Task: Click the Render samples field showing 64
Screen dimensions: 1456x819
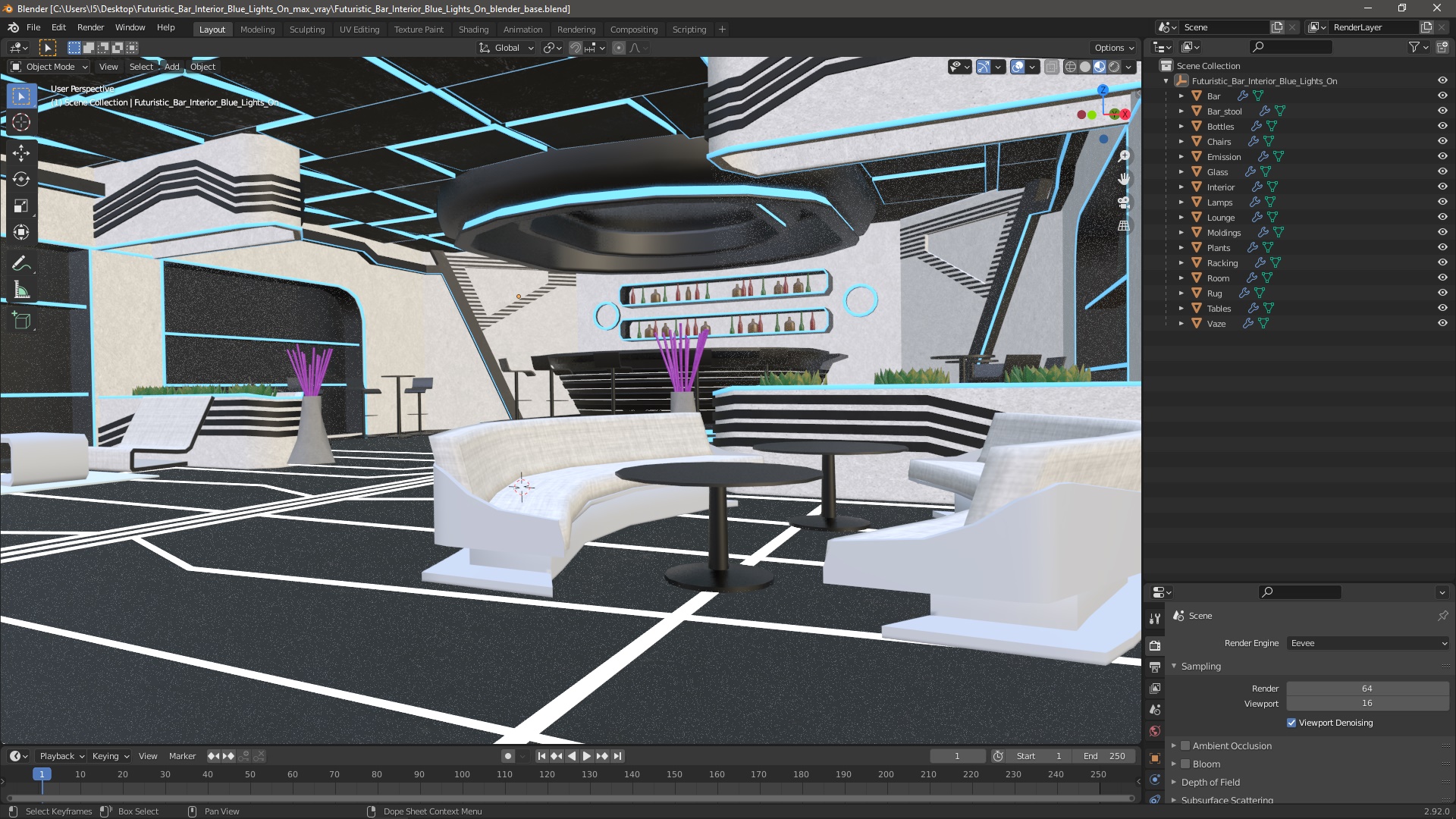Action: pos(1367,689)
